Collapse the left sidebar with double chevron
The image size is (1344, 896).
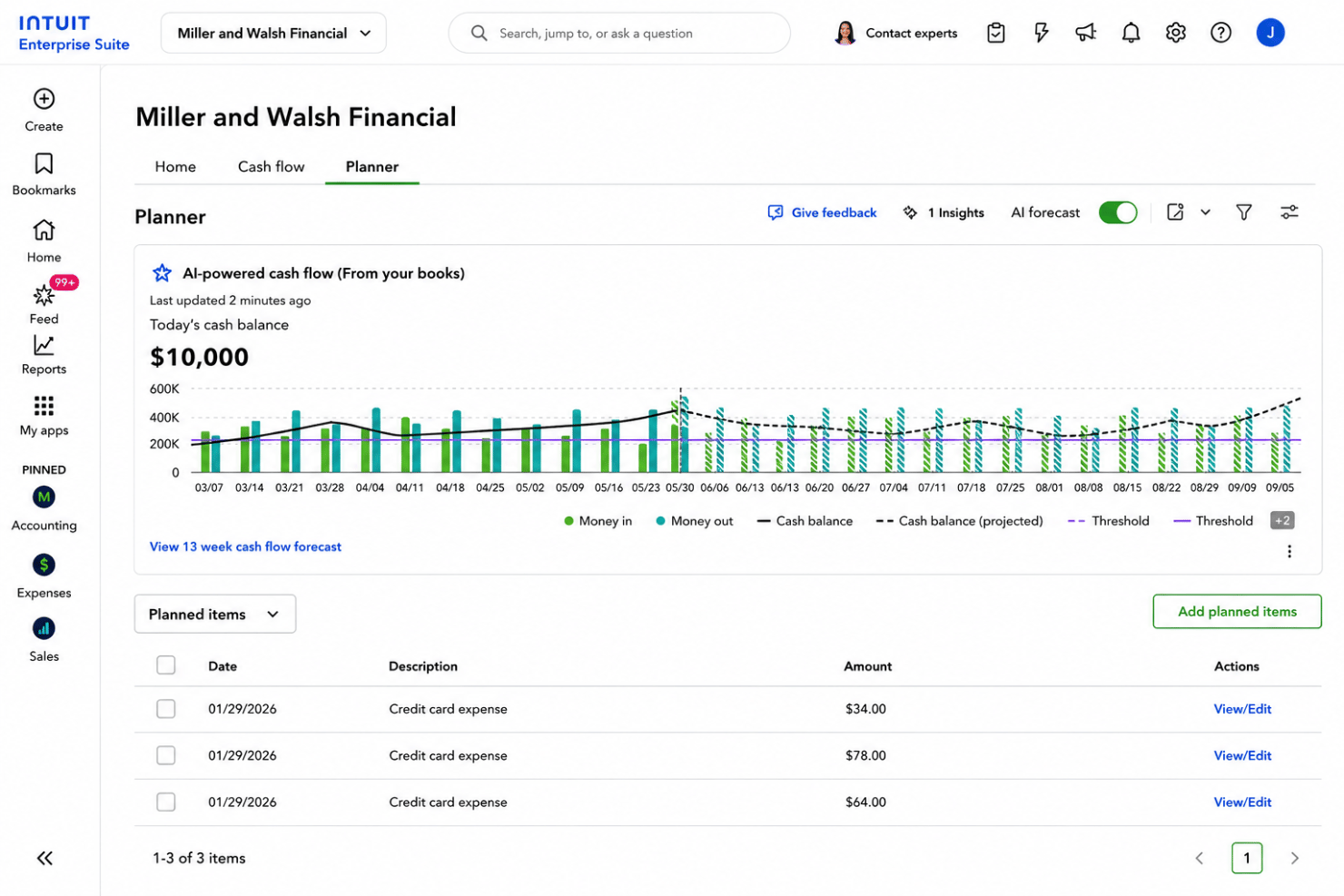pyautogui.click(x=44, y=858)
